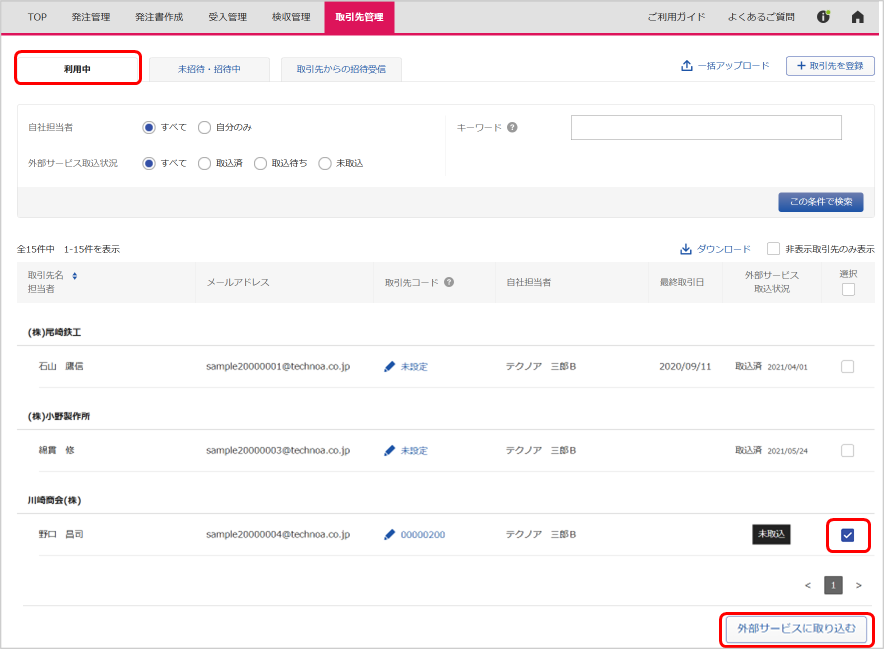This screenshot has width=884, height=649.
Task: Select 自分のみ radio button
Action: coord(204,127)
